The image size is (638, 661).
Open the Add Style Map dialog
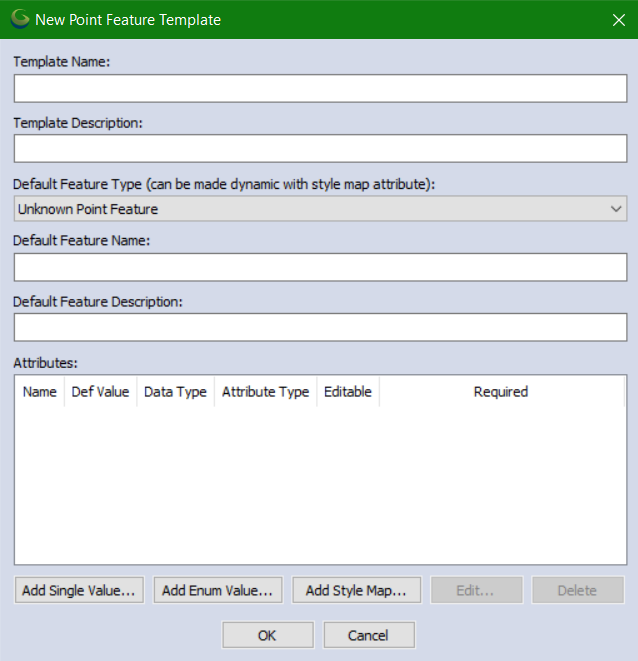356,590
